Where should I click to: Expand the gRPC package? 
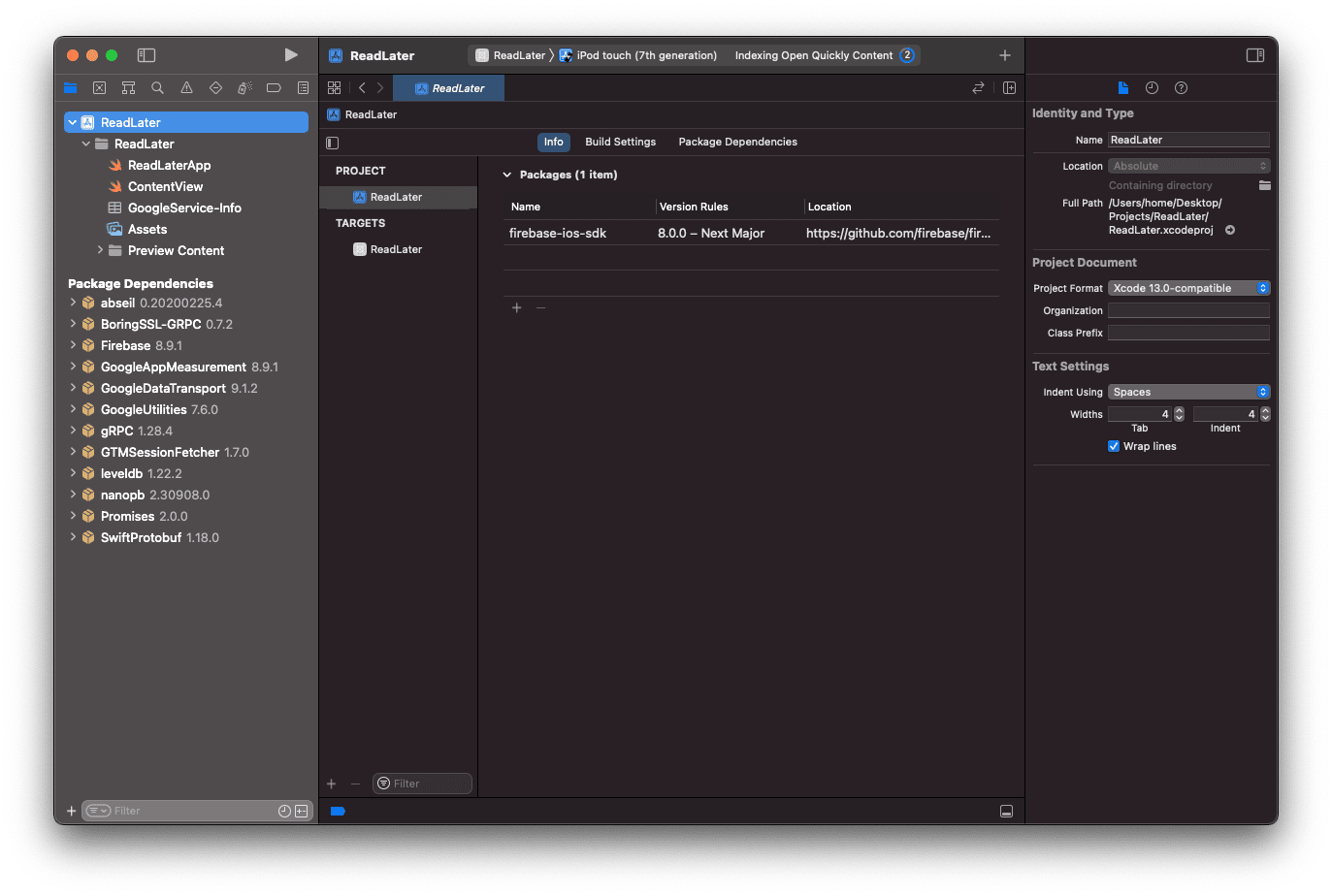point(73,432)
